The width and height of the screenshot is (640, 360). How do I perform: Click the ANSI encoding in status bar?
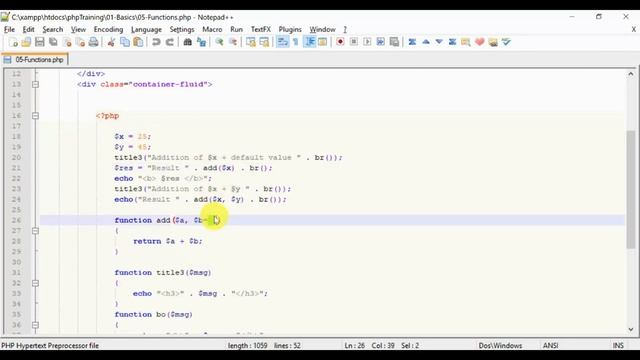(550, 345)
